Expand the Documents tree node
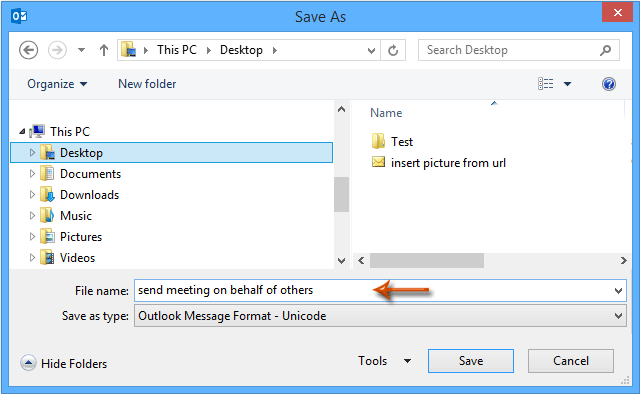640x394 pixels. click(32, 174)
